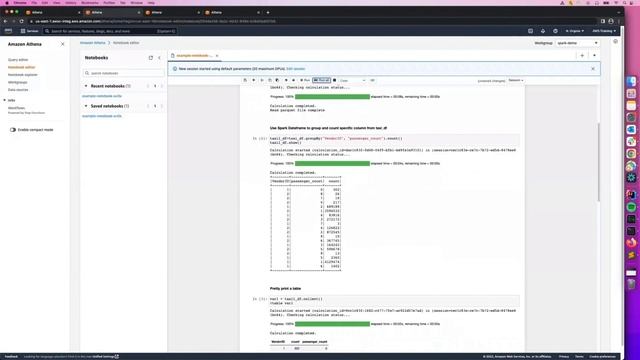640x360 pixels.
Task: Open the AWS help question icon
Action: (555, 31)
